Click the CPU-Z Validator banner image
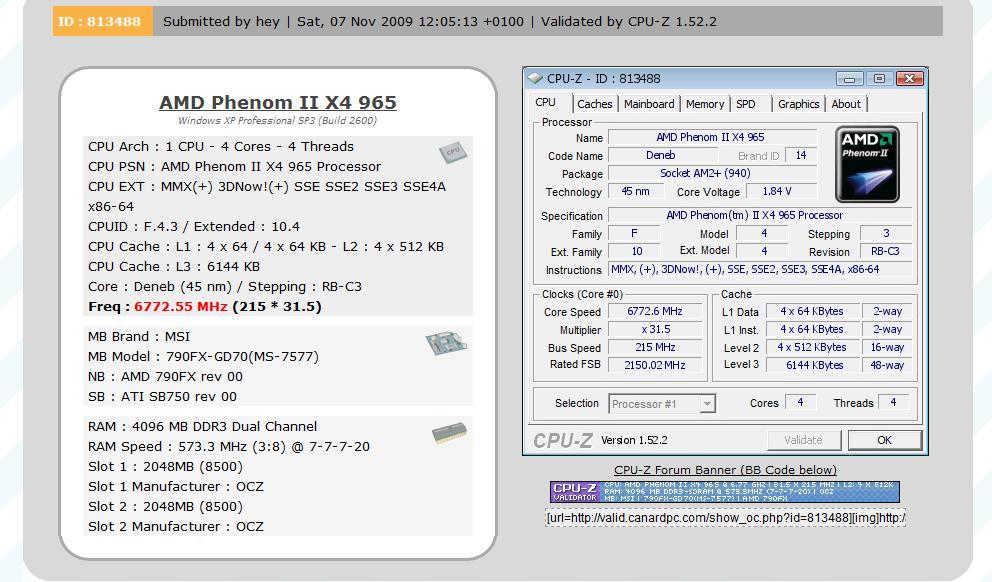The image size is (992, 582). pyautogui.click(x=725, y=492)
